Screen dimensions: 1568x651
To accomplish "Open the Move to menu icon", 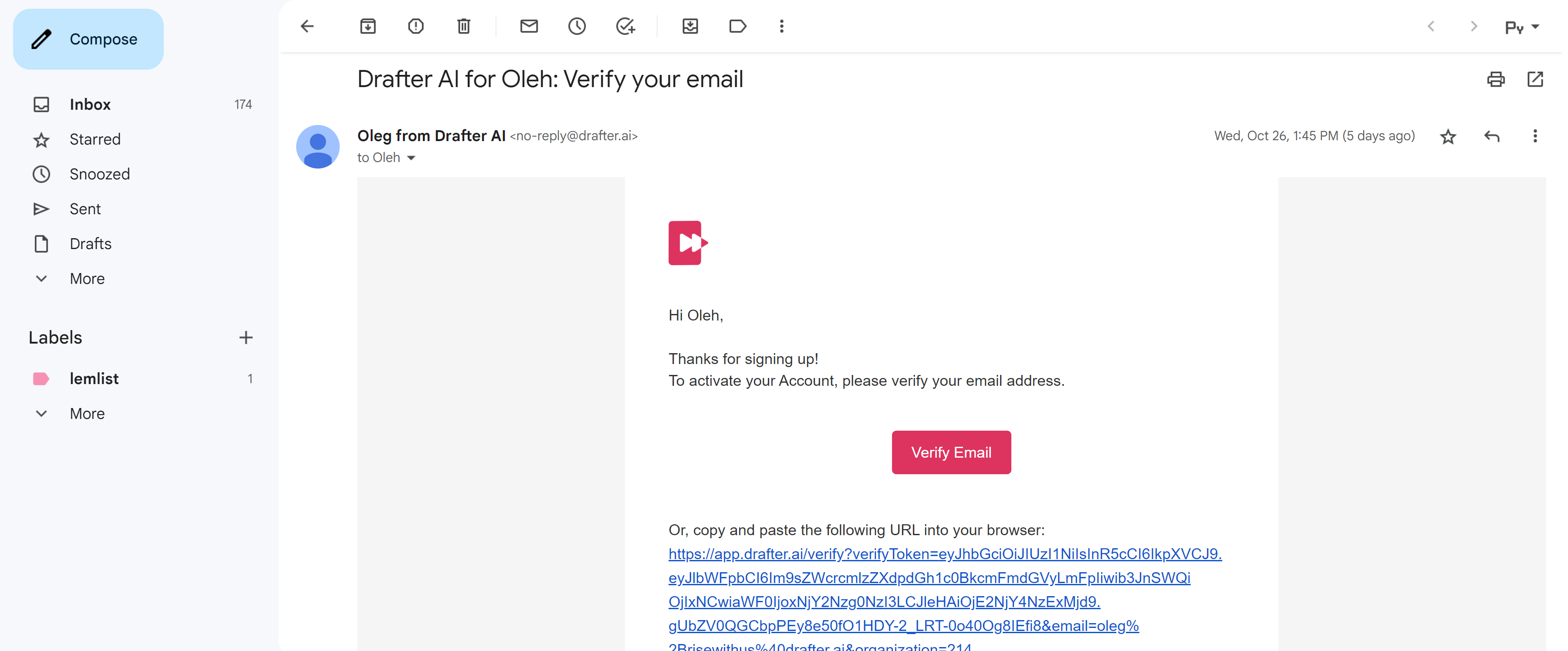I will pos(690,26).
